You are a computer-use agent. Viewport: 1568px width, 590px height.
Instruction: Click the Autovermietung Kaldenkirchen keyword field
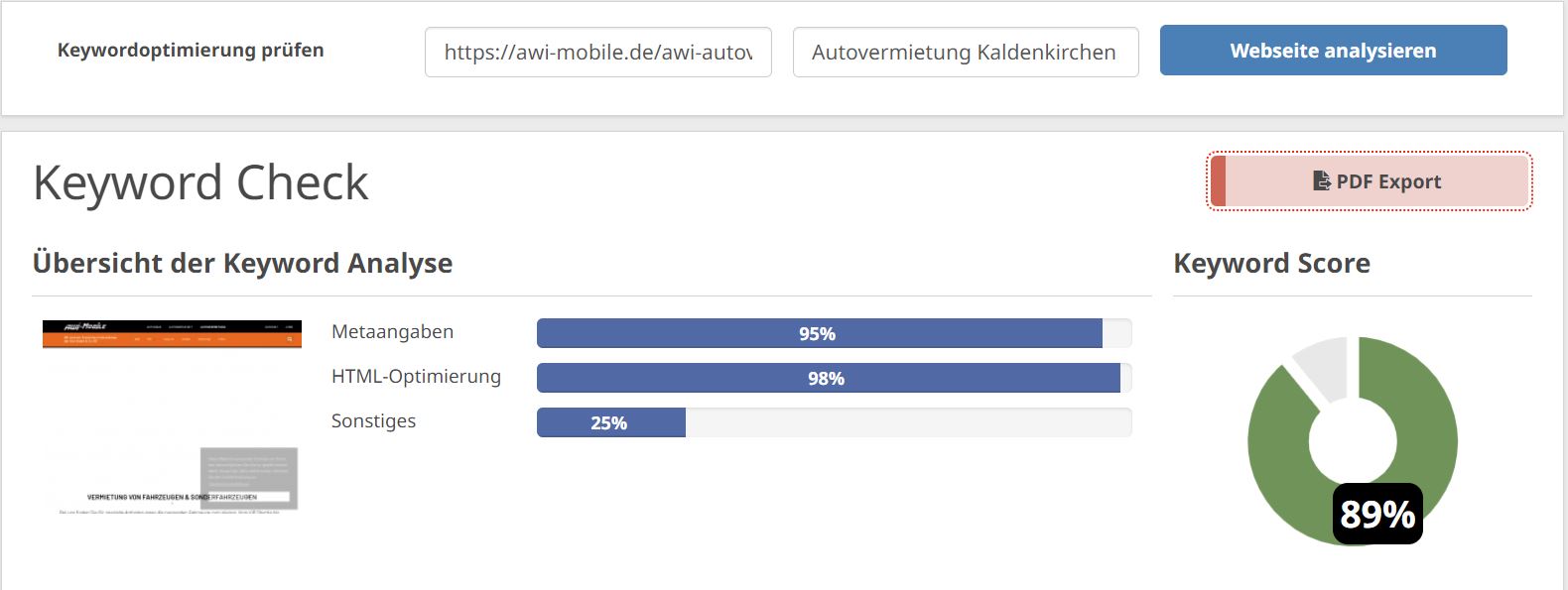coord(966,52)
